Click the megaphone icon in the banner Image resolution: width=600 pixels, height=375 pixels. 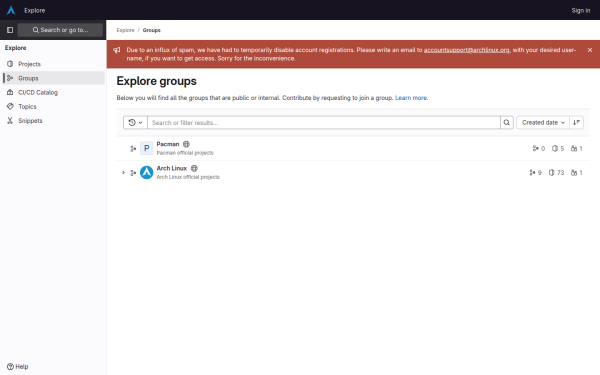click(x=117, y=50)
